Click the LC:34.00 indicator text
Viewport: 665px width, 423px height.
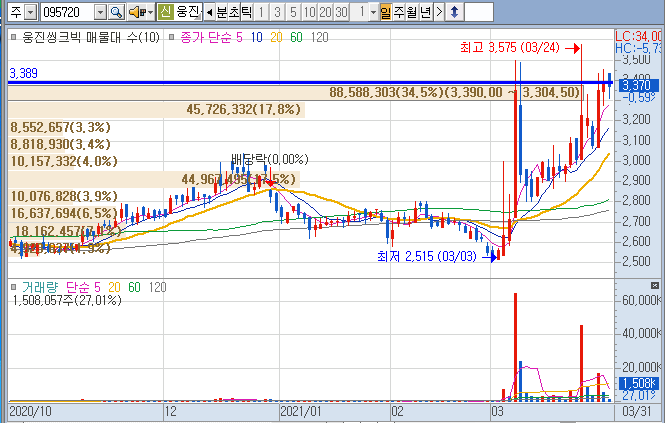[638, 36]
